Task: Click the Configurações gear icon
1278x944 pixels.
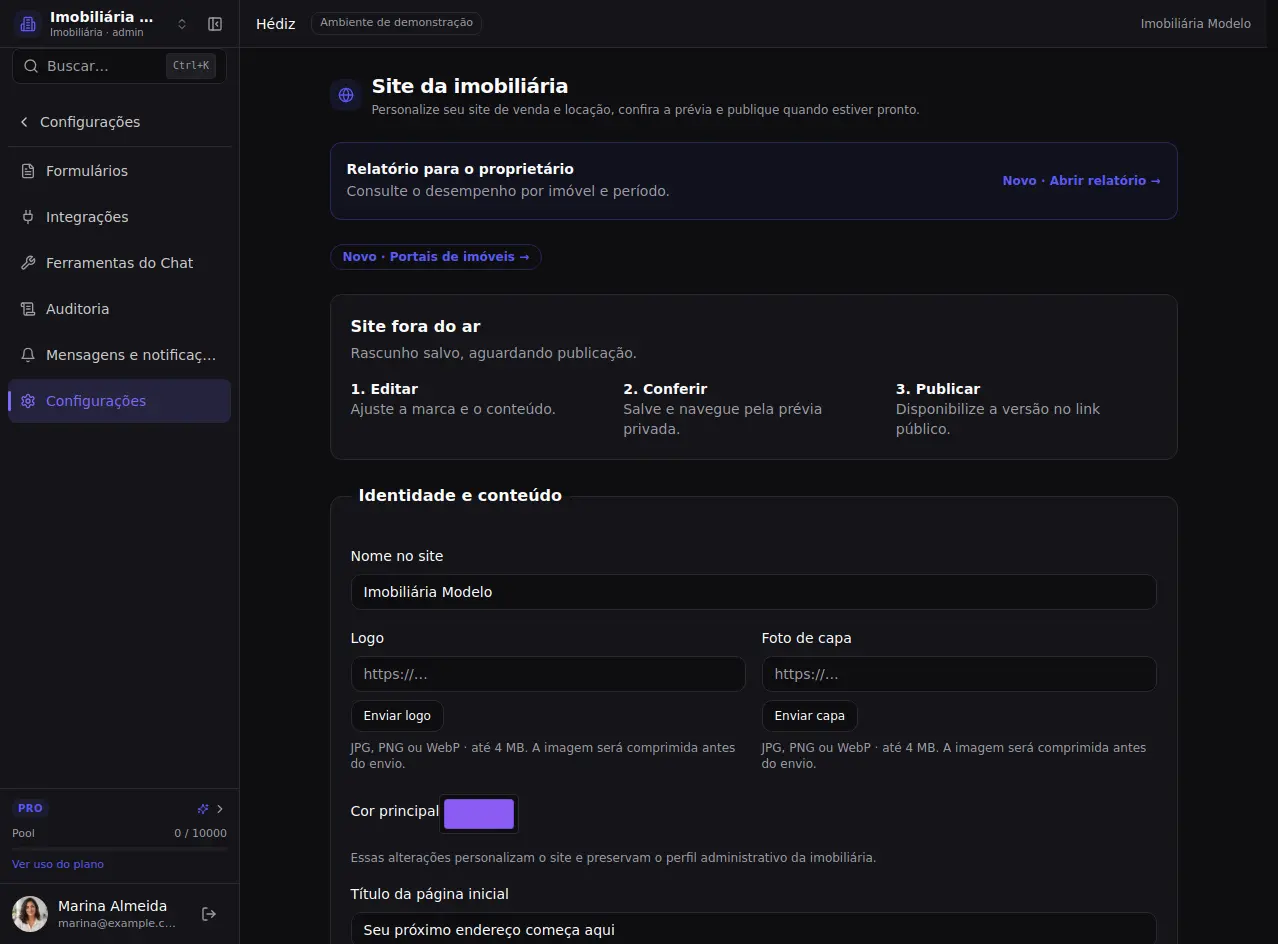Action: tap(28, 401)
